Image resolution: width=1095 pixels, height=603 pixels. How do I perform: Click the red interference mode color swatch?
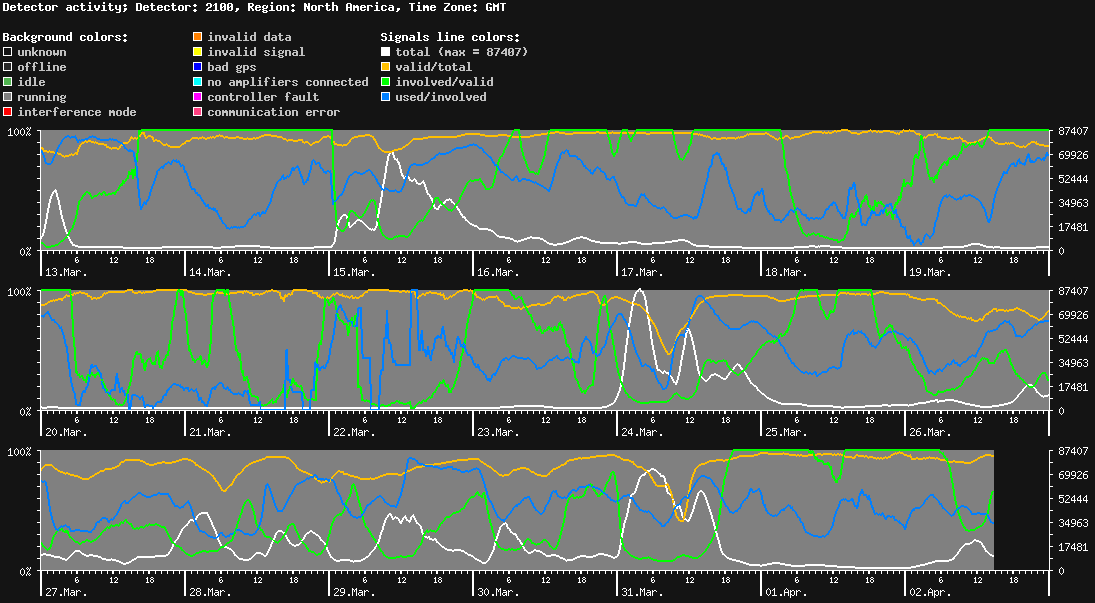point(8,112)
